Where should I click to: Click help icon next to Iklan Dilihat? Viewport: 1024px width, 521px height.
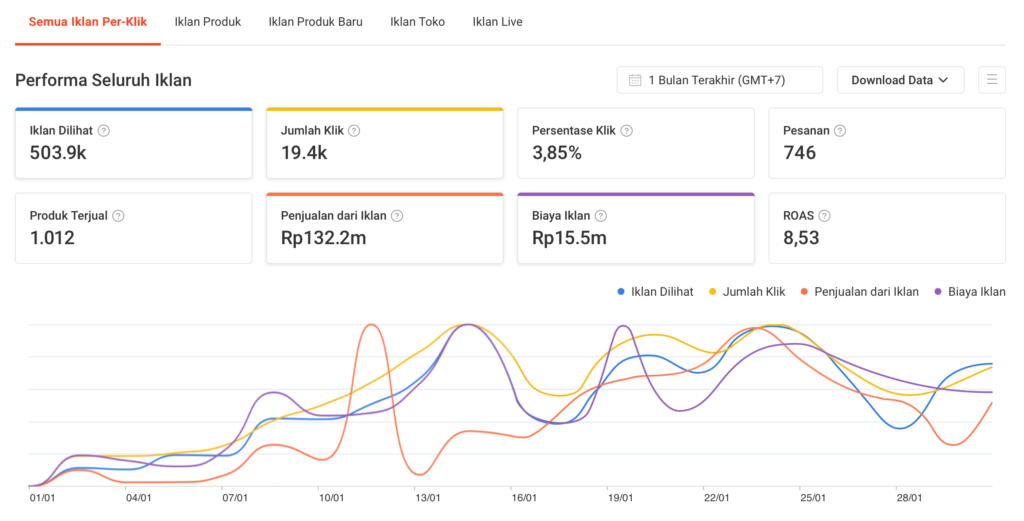[104, 130]
